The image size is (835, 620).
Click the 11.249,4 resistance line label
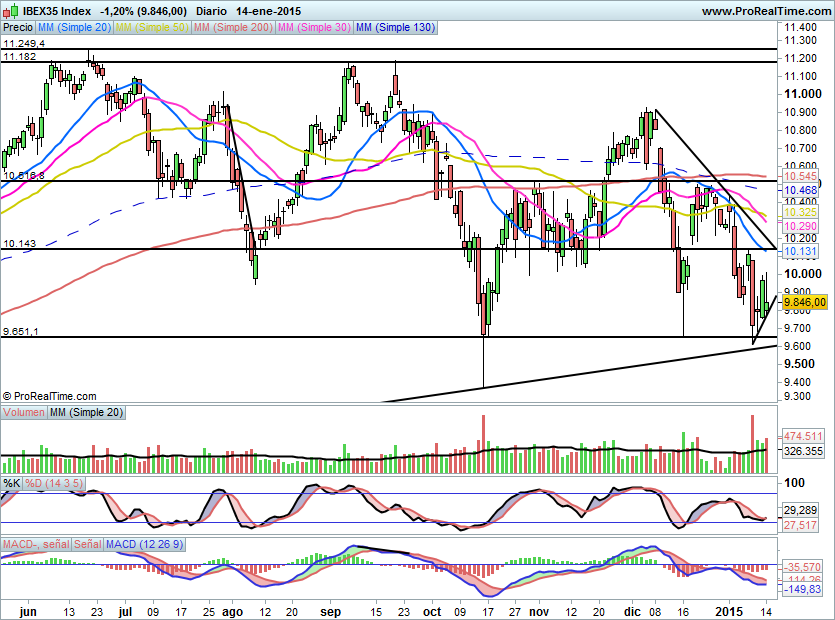(23, 43)
